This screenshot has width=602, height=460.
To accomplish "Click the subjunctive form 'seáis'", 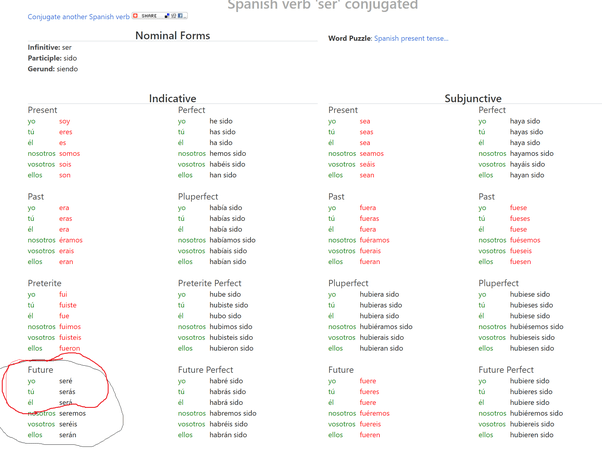I will [x=367, y=164].
